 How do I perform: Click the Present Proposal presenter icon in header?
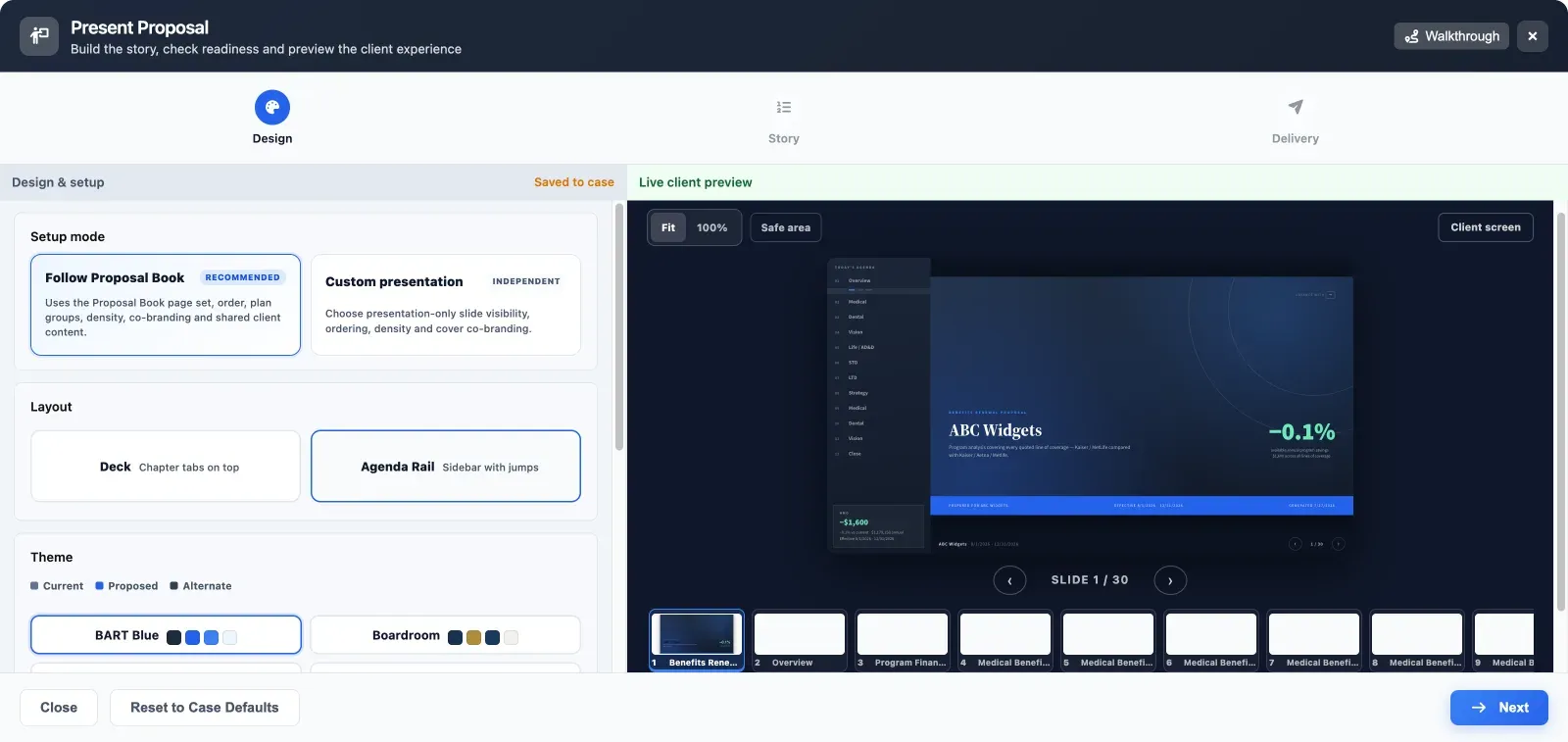pos(39,36)
